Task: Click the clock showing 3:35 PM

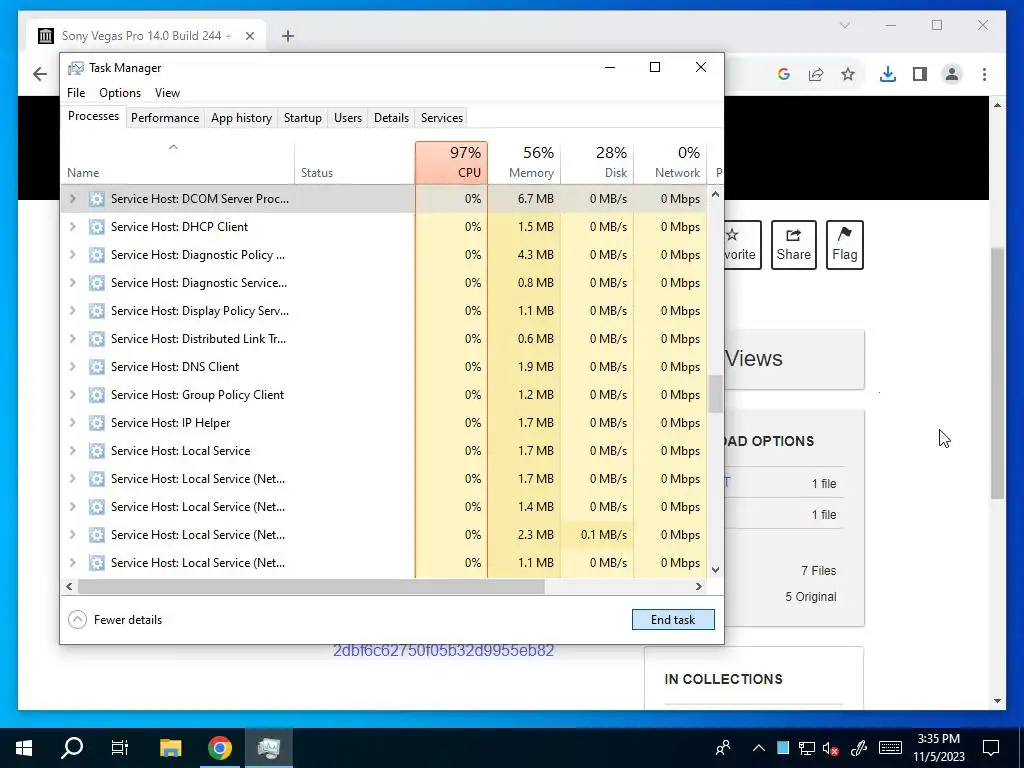Action: [938, 739]
